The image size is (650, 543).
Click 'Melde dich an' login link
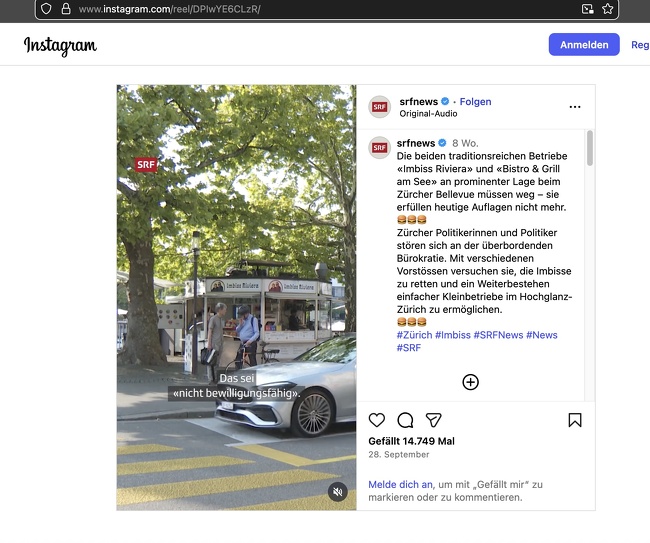(400, 484)
